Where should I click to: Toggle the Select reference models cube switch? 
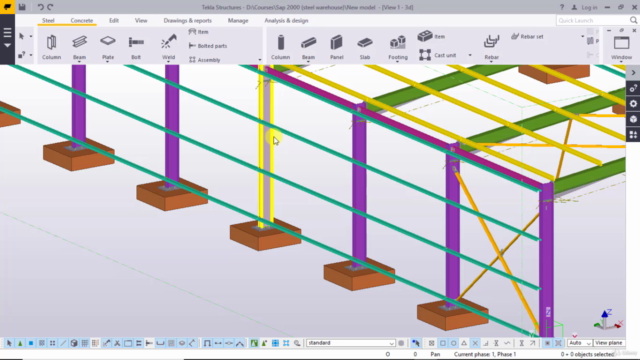coord(74,343)
